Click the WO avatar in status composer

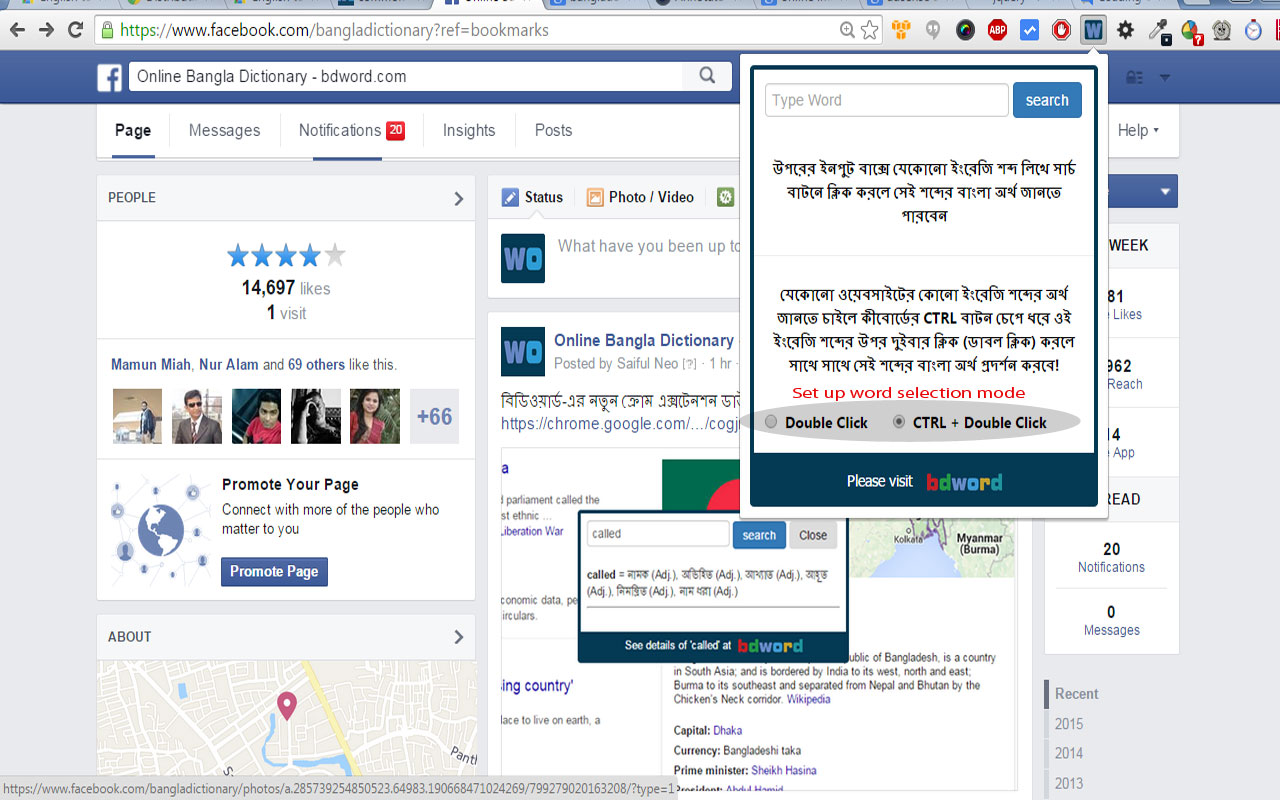click(x=523, y=258)
